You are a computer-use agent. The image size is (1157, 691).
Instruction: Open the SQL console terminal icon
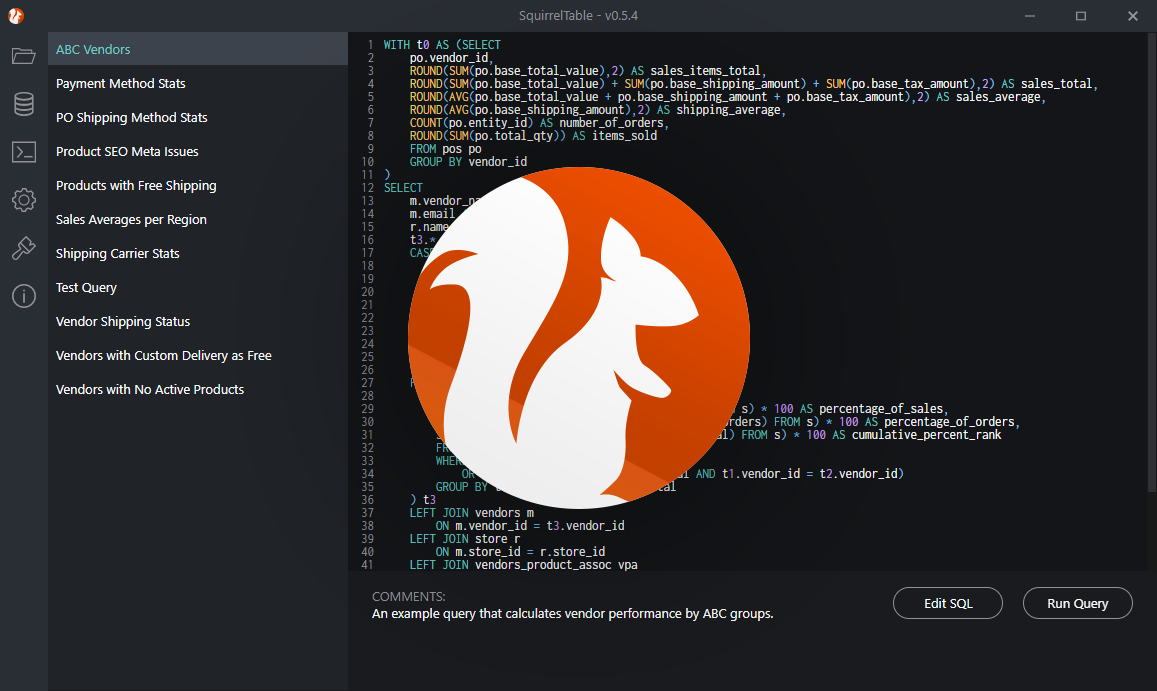pyautogui.click(x=24, y=152)
